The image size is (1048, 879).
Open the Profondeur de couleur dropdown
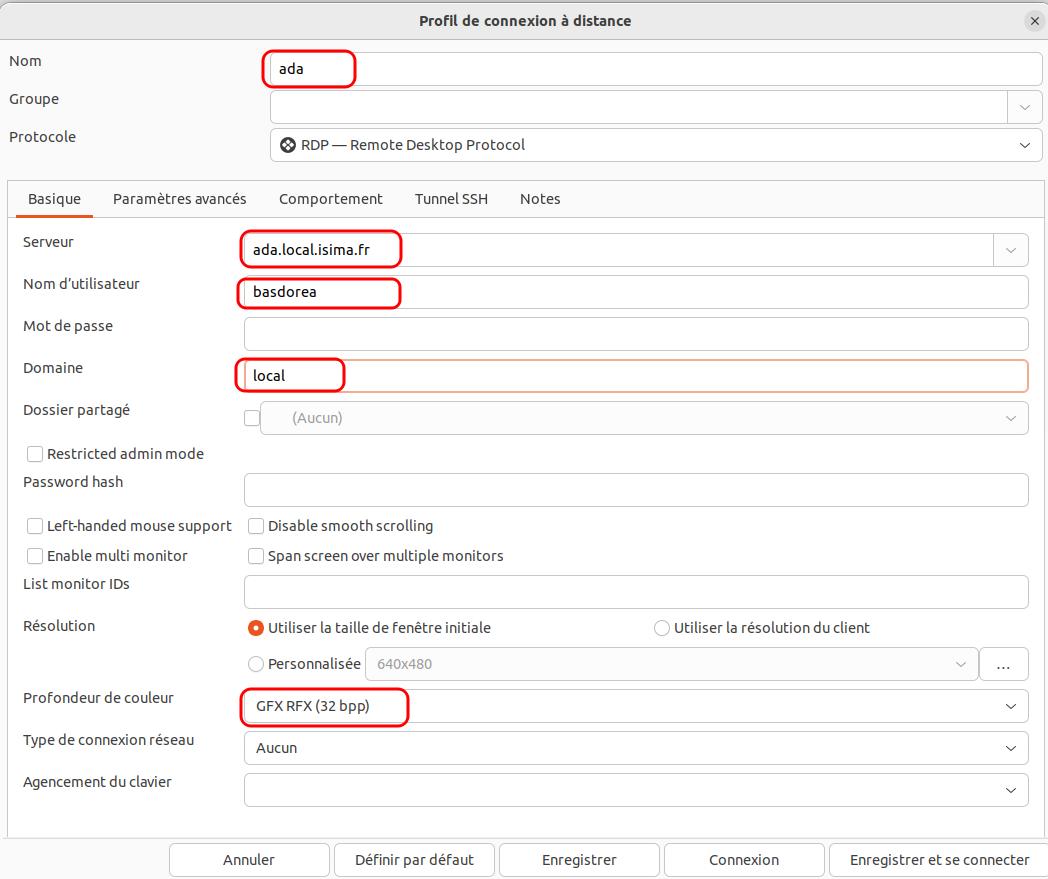[635, 706]
